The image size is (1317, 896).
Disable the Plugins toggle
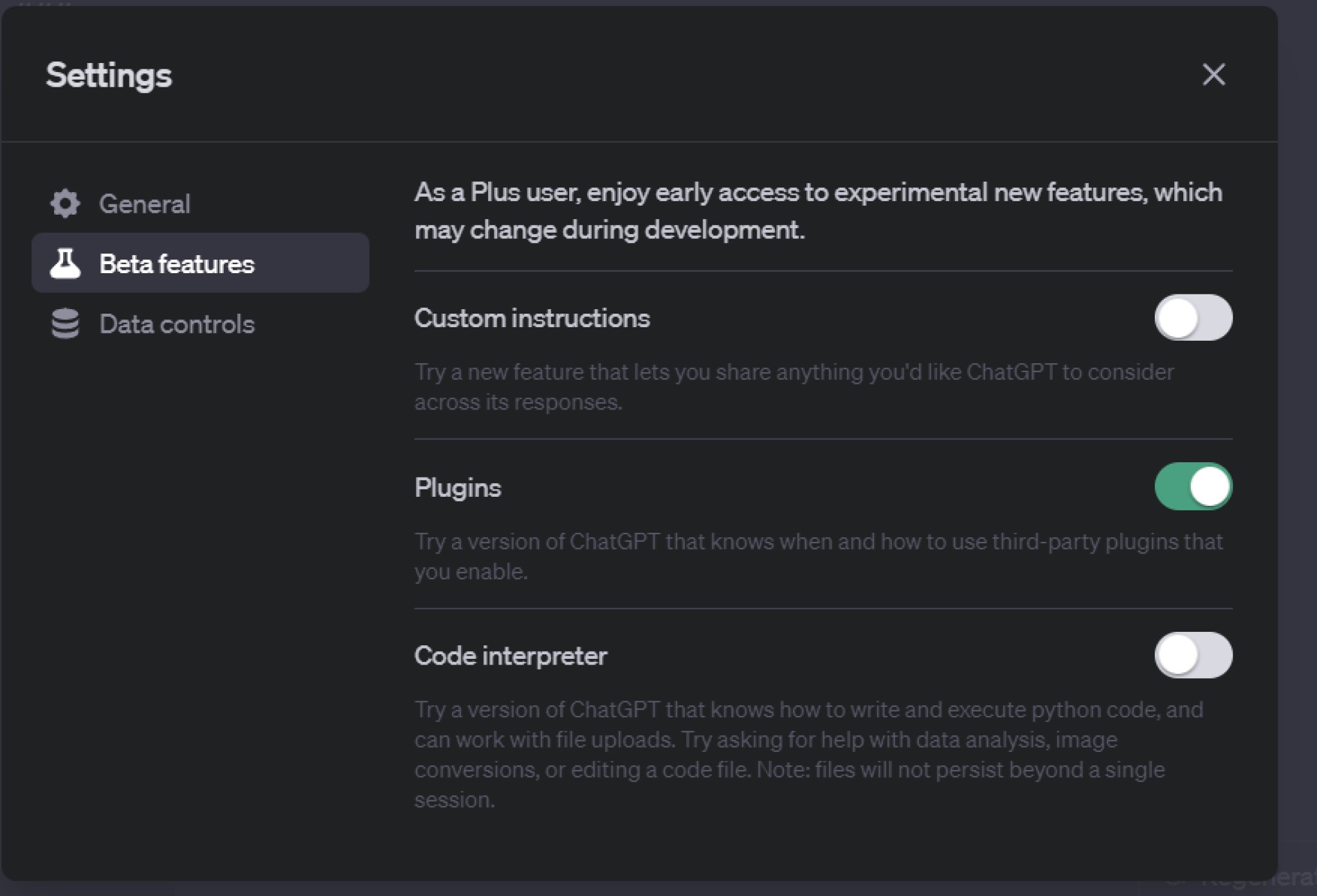tap(1194, 487)
